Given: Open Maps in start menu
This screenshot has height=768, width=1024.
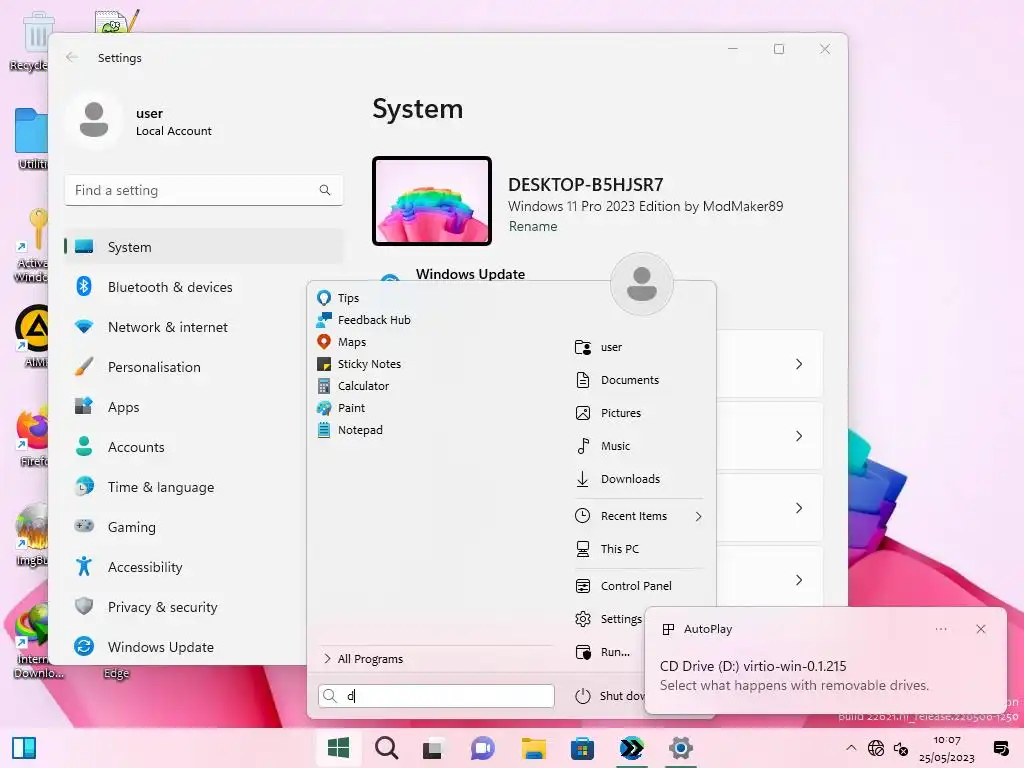Looking at the screenshot, I should pyautogui.click(x=342, y=342).
